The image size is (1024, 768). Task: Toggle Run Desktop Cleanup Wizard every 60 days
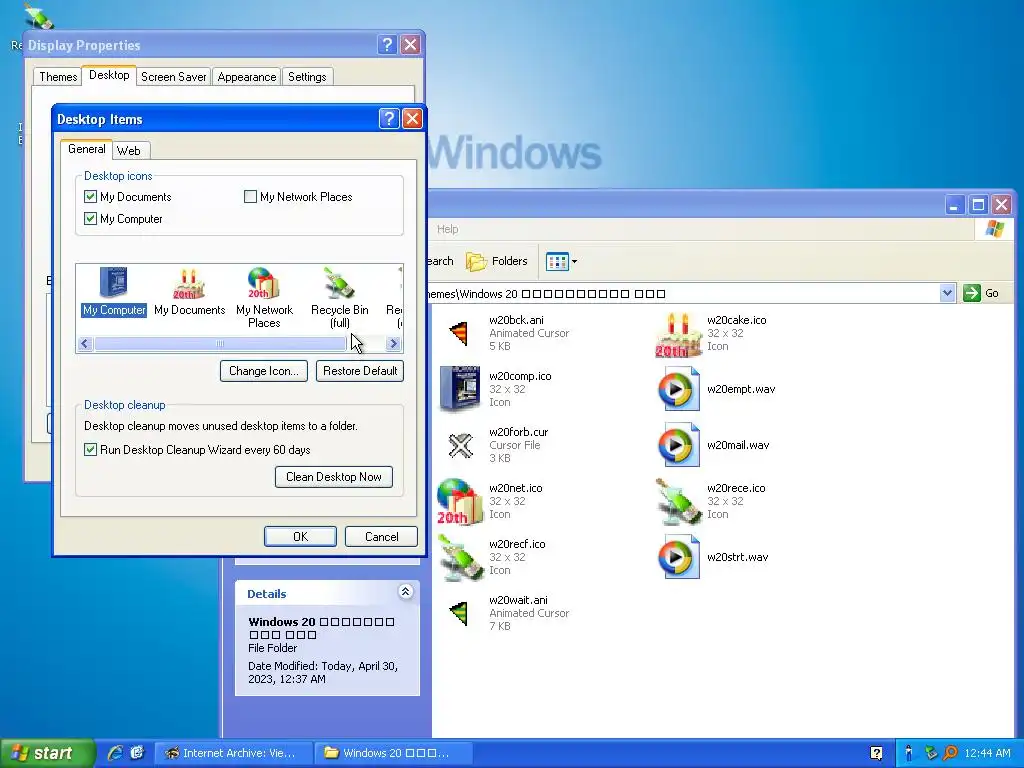coord(90,449)
